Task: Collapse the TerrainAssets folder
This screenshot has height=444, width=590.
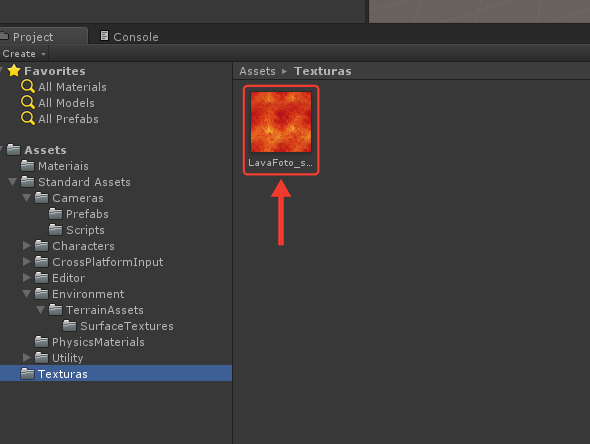Action: [x=41, y=310]
